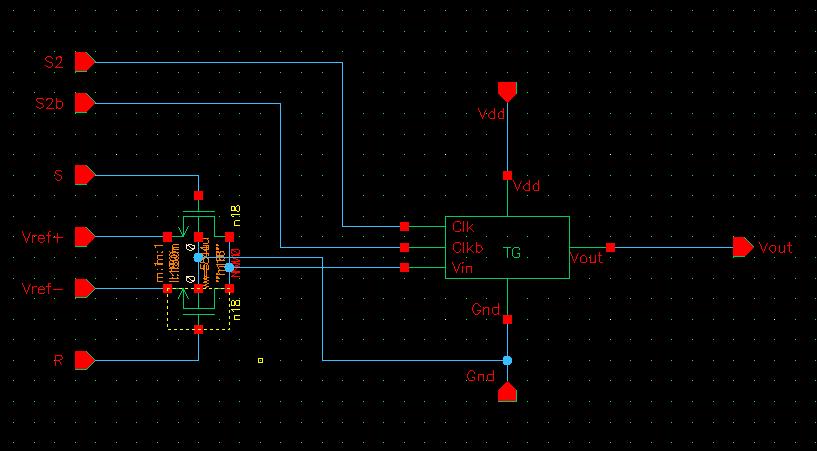Select the S input pin symbol
817x451 pixels.
(85, 175)
